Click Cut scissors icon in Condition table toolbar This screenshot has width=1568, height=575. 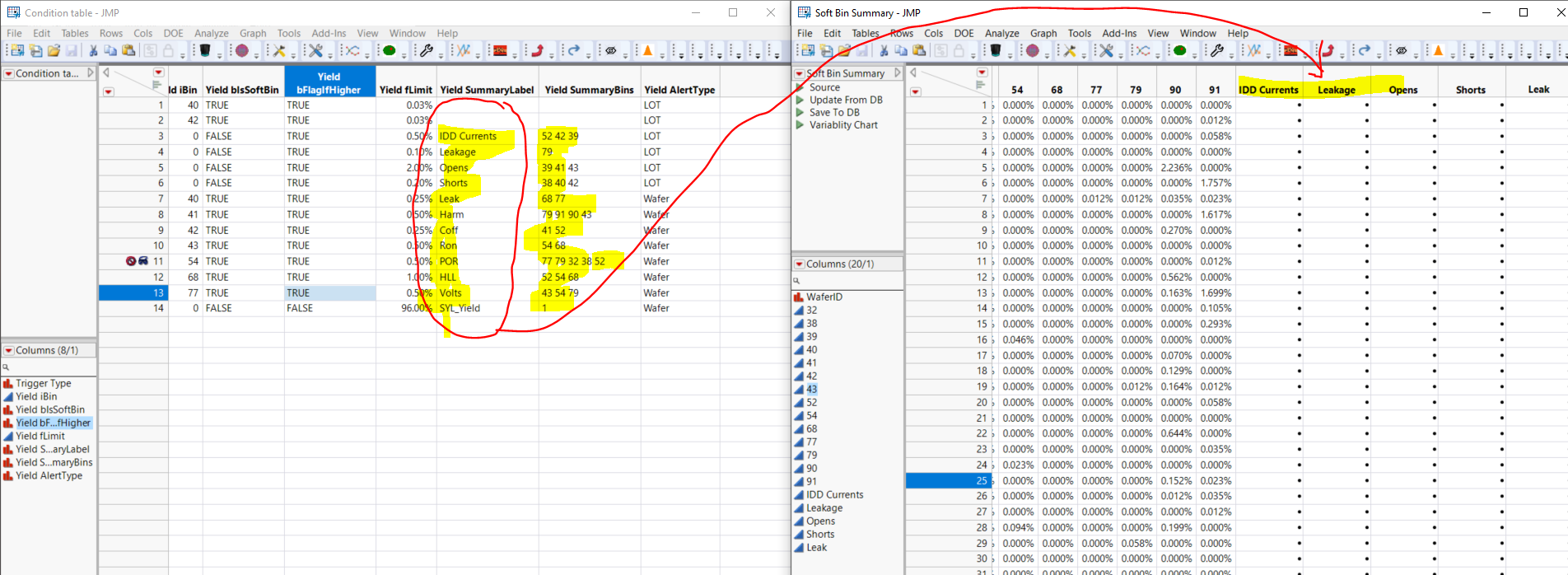click(93, 51)
